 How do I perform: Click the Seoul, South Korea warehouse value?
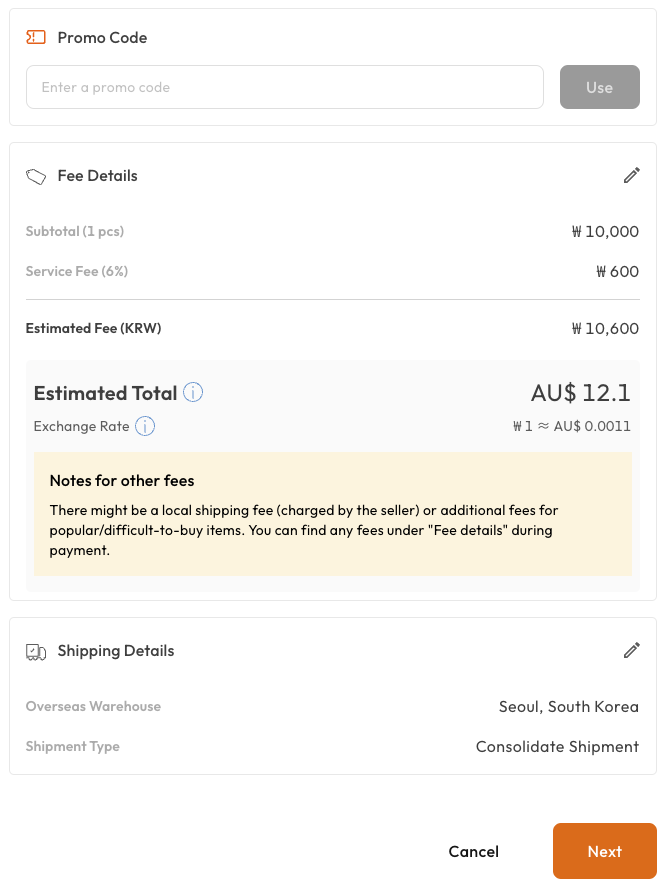click(568, 707)
